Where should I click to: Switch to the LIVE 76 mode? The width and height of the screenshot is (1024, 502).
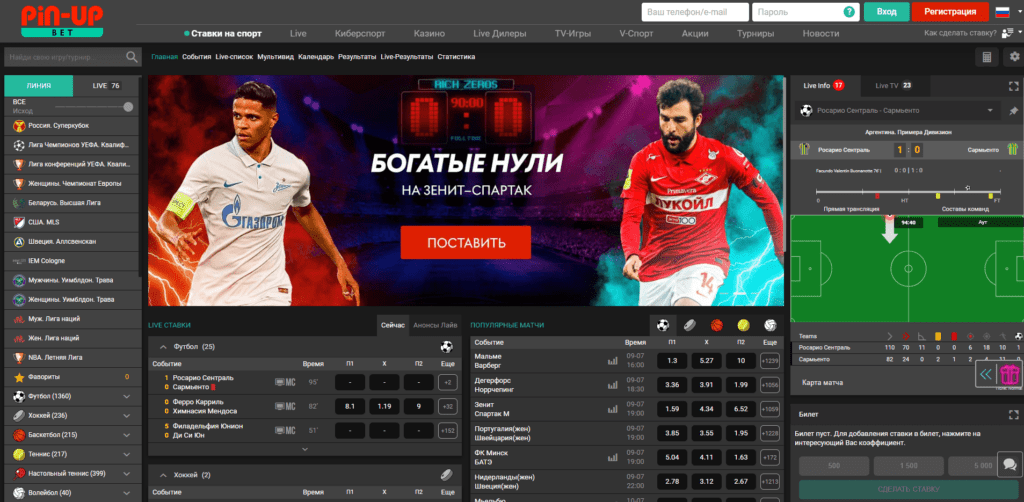[x=106, y=86]
